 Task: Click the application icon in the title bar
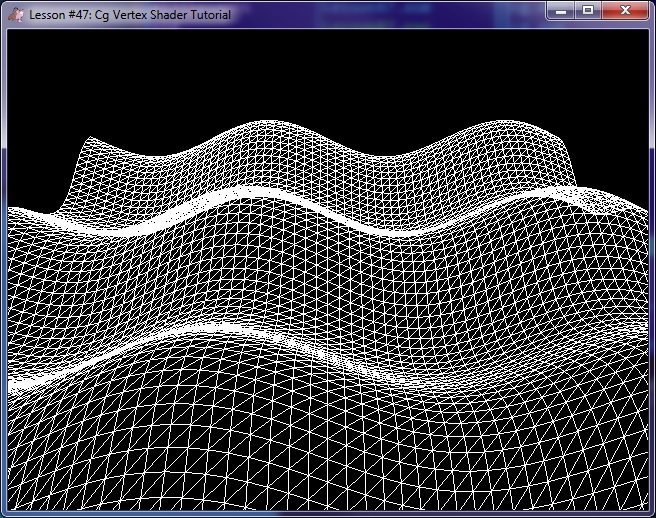coord(15,15)
